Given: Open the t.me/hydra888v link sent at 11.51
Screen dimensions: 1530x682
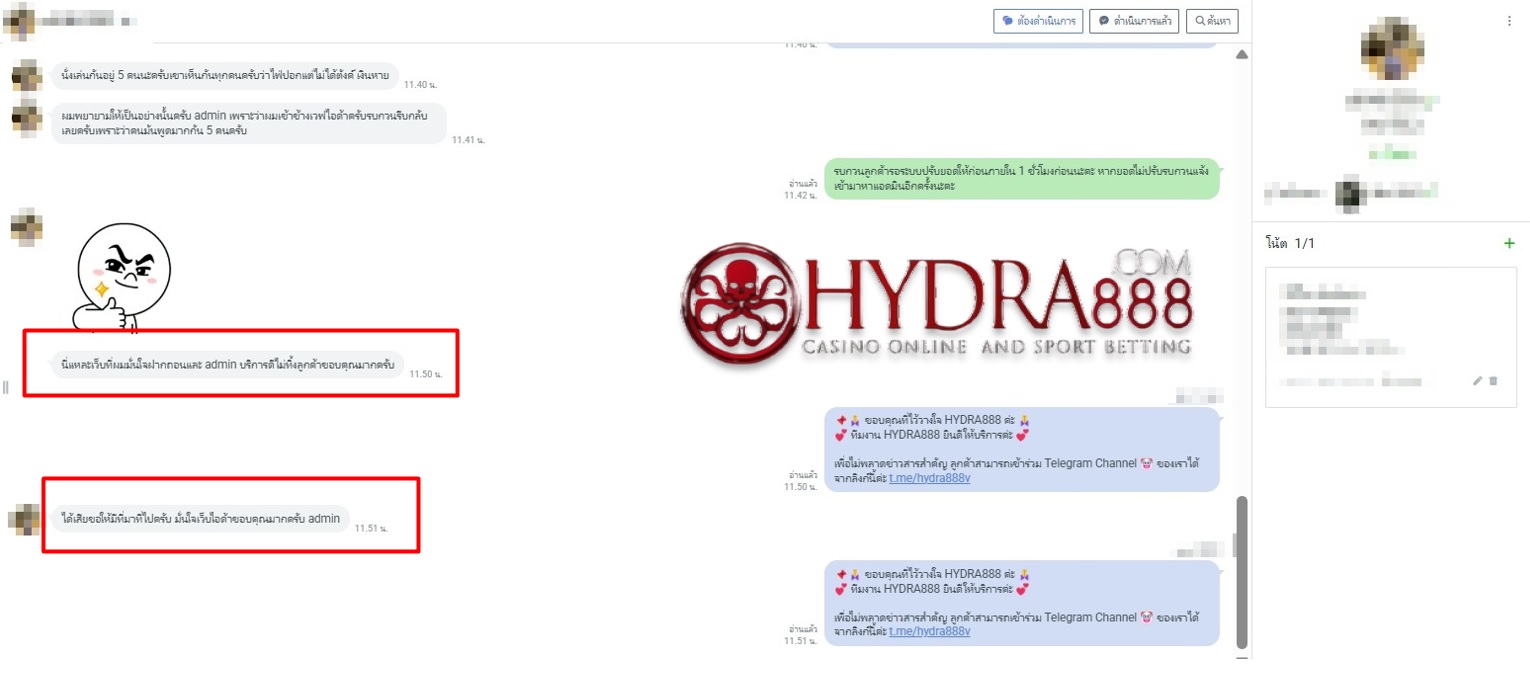Looking at the screenshot, I should (929, 631).
